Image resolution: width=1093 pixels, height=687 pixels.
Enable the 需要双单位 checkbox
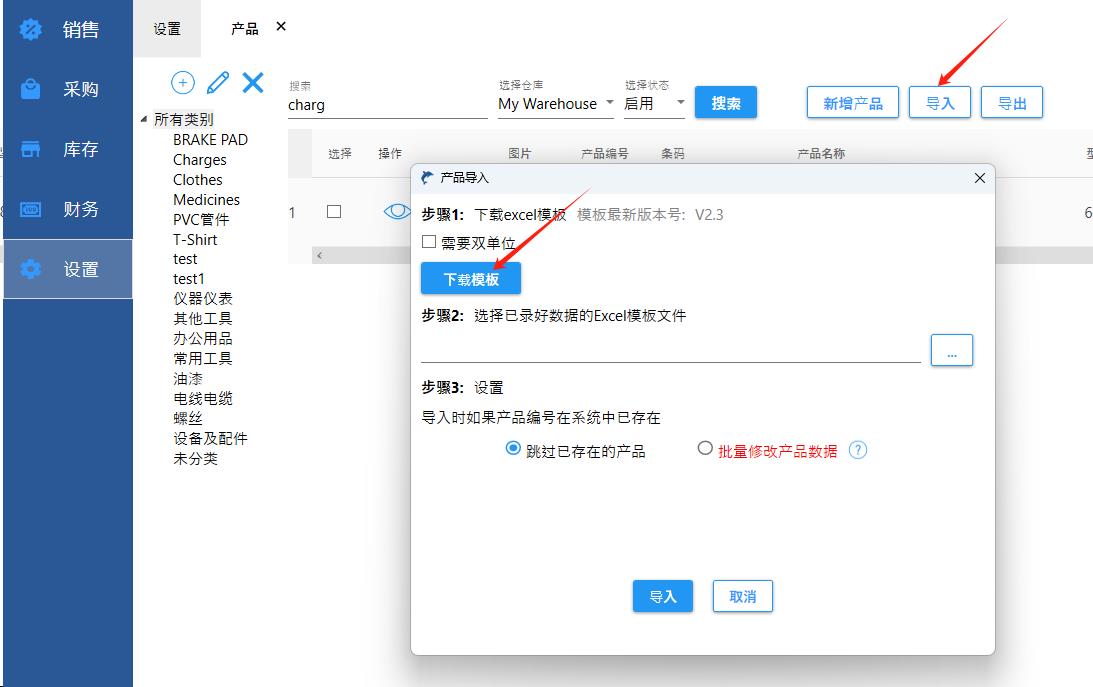(429, 242)
